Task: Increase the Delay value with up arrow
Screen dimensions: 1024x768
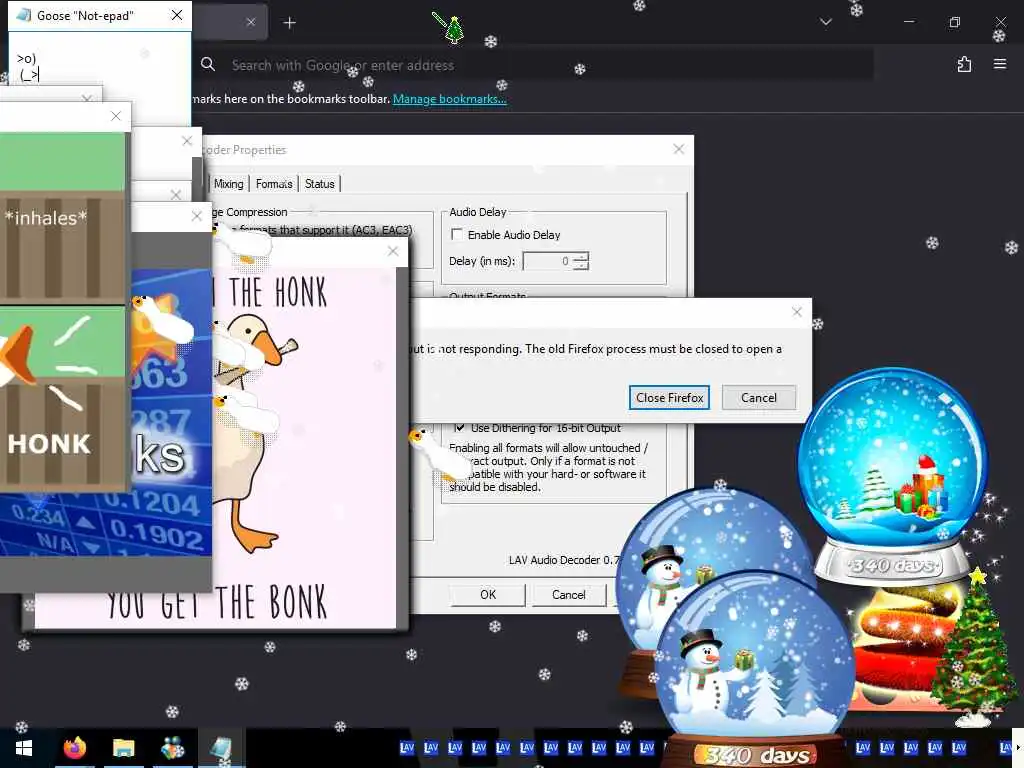Action: point(581,257)
